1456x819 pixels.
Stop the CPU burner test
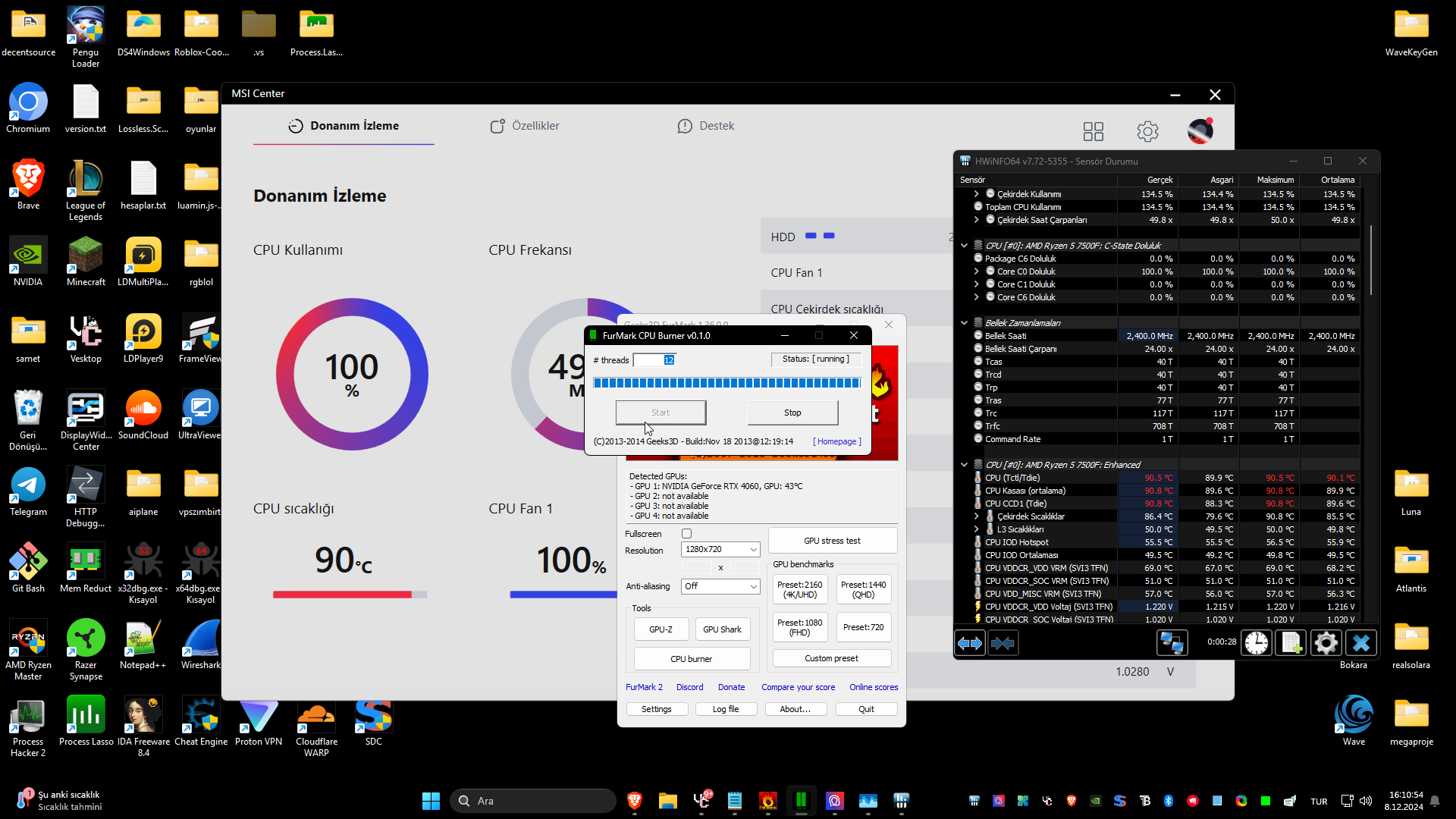pyautogui.click(x=792, y=413)
